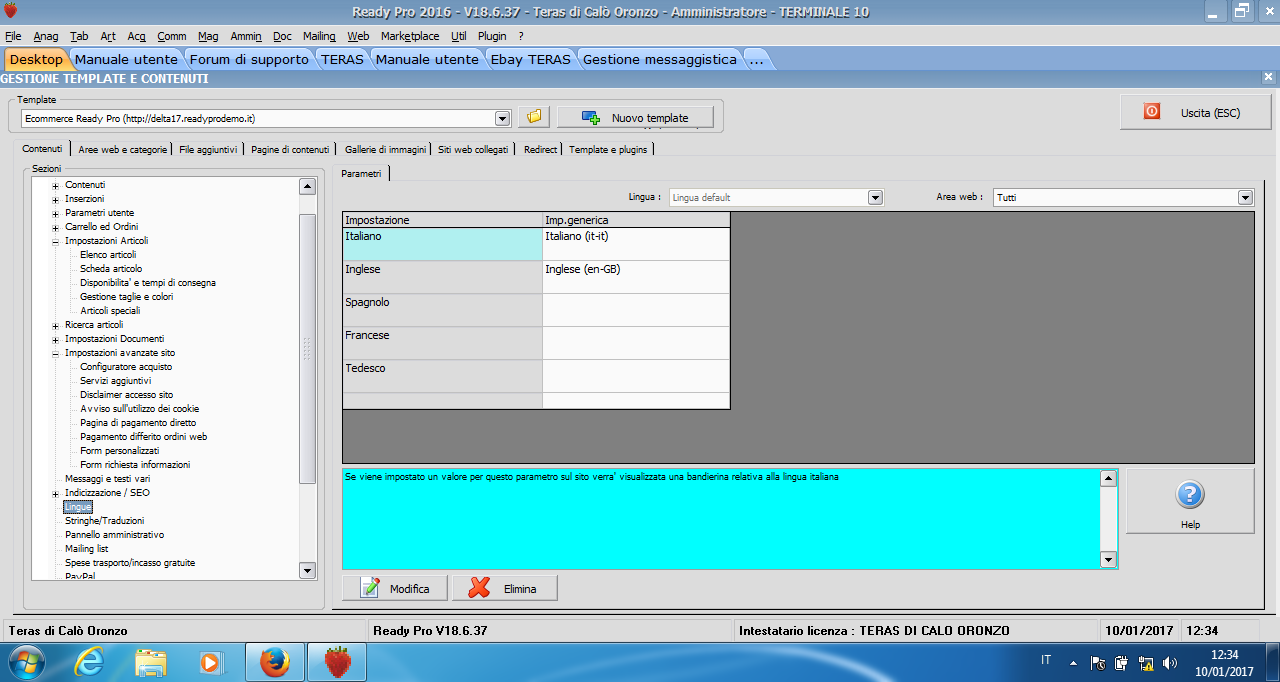
Task: Open the Marketplace menu
Action: point(410,36)
